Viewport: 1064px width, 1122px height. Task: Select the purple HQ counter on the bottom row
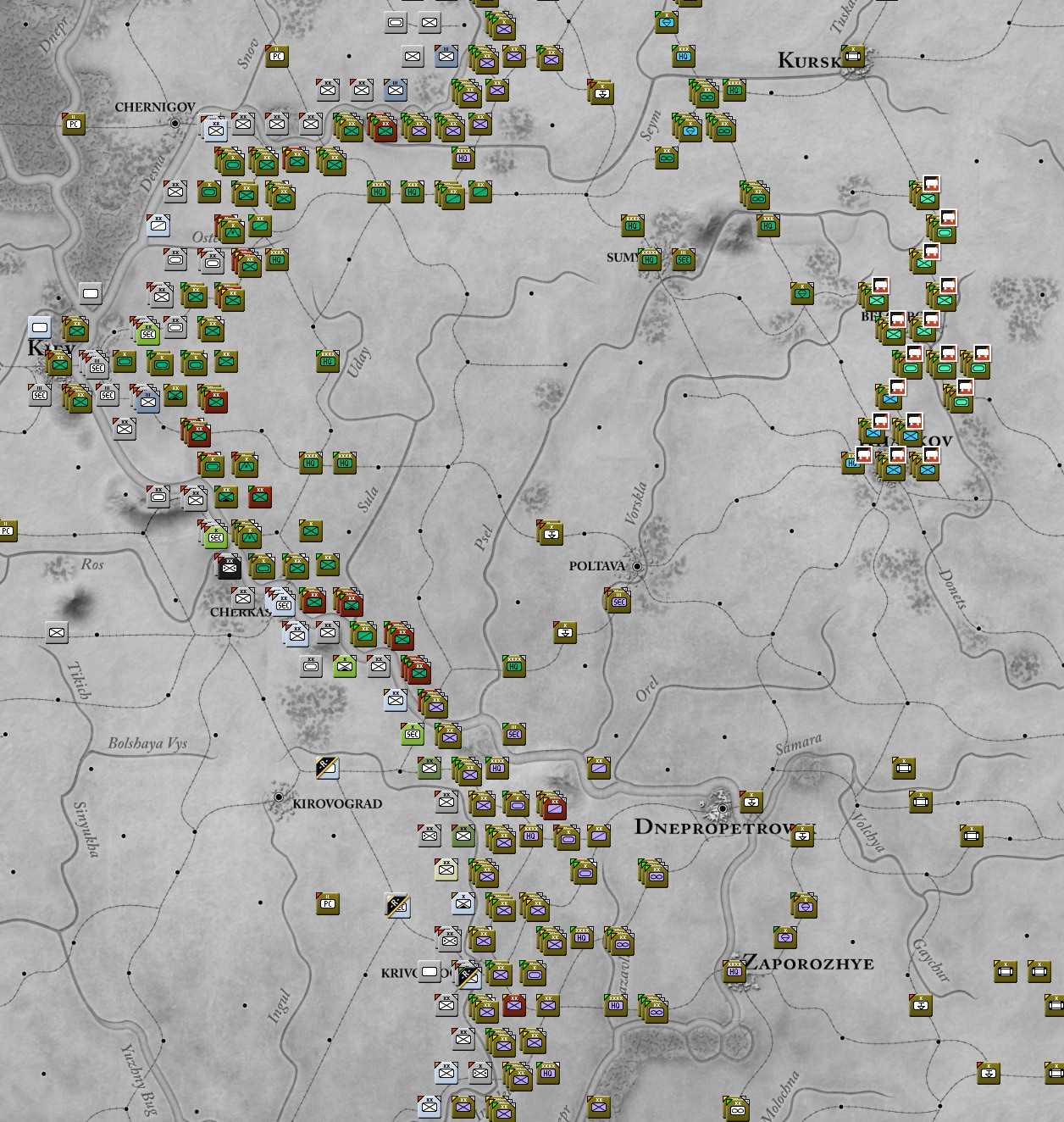548,1073
